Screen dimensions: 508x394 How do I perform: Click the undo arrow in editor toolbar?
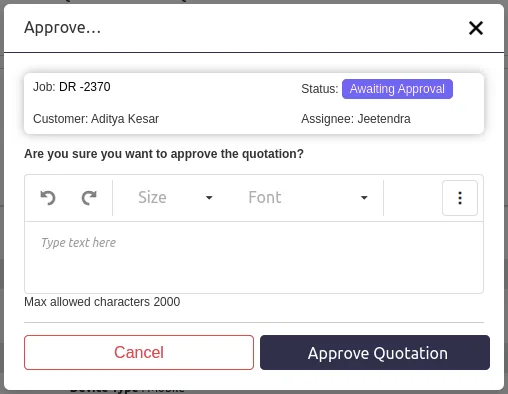(48, 198)
